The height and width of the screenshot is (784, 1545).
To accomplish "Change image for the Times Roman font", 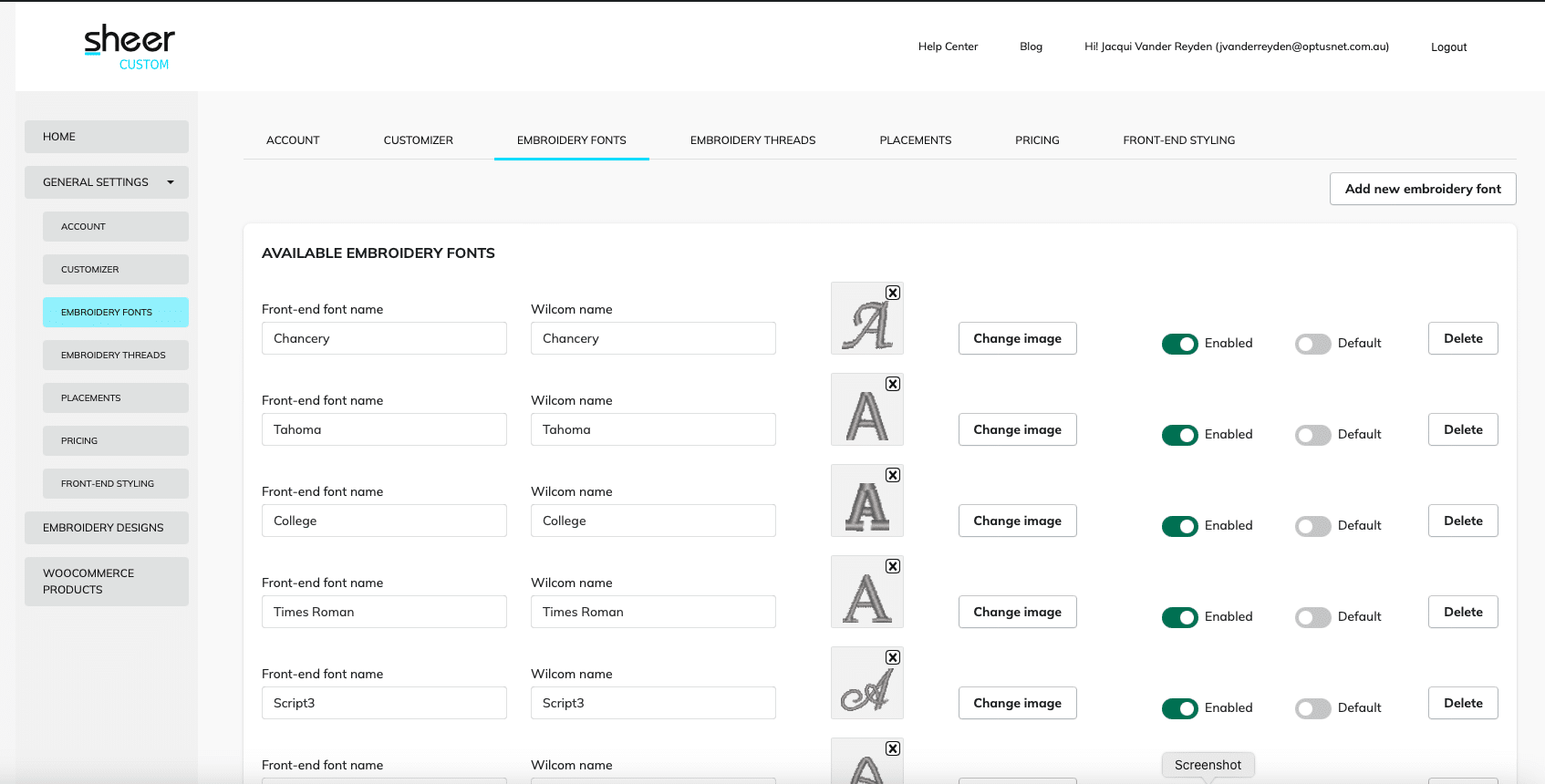I will [x=1018, y=612].
